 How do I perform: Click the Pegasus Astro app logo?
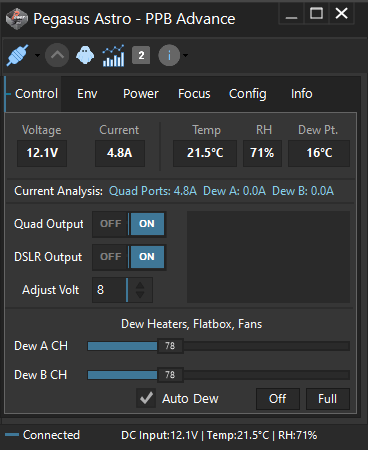coord(17,19)
